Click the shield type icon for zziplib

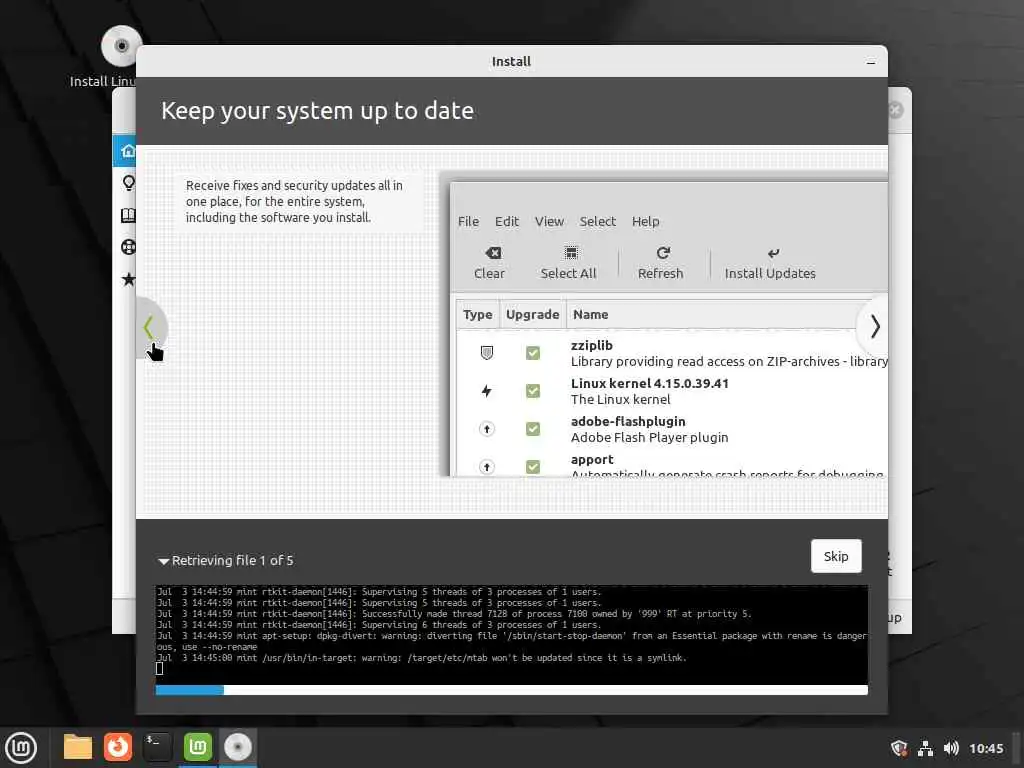[487, 353]
